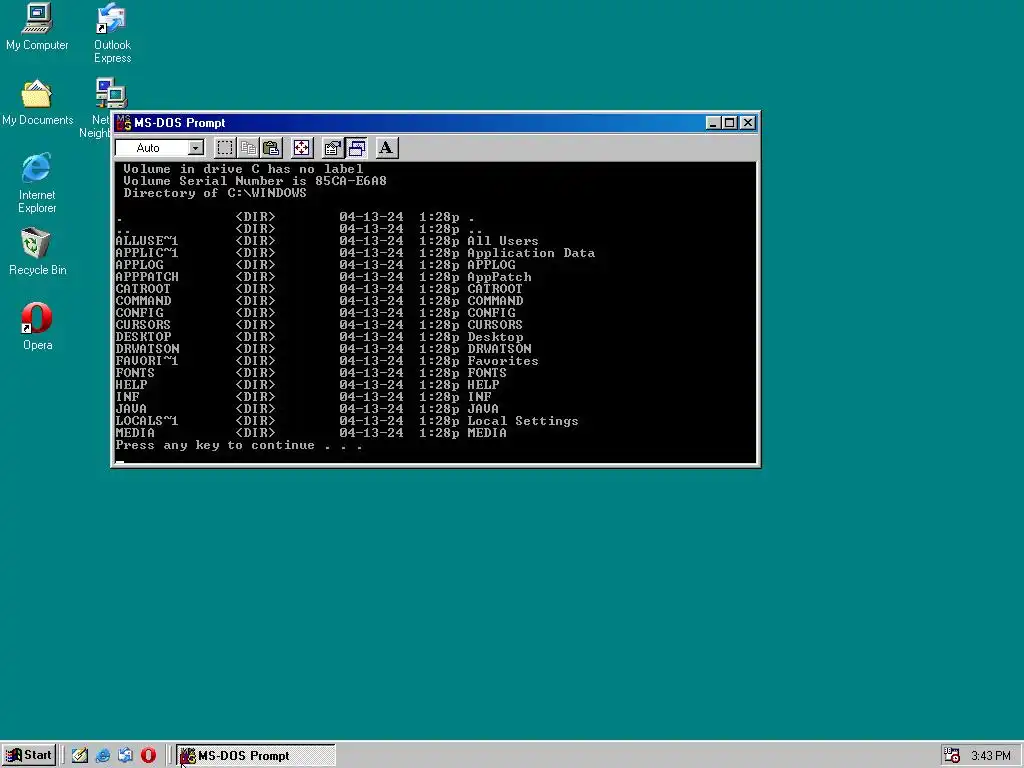This screenshot has height=768, width=1024.
Task: Click the 'CATROOT' short name entry
Action: pos(143,289)
